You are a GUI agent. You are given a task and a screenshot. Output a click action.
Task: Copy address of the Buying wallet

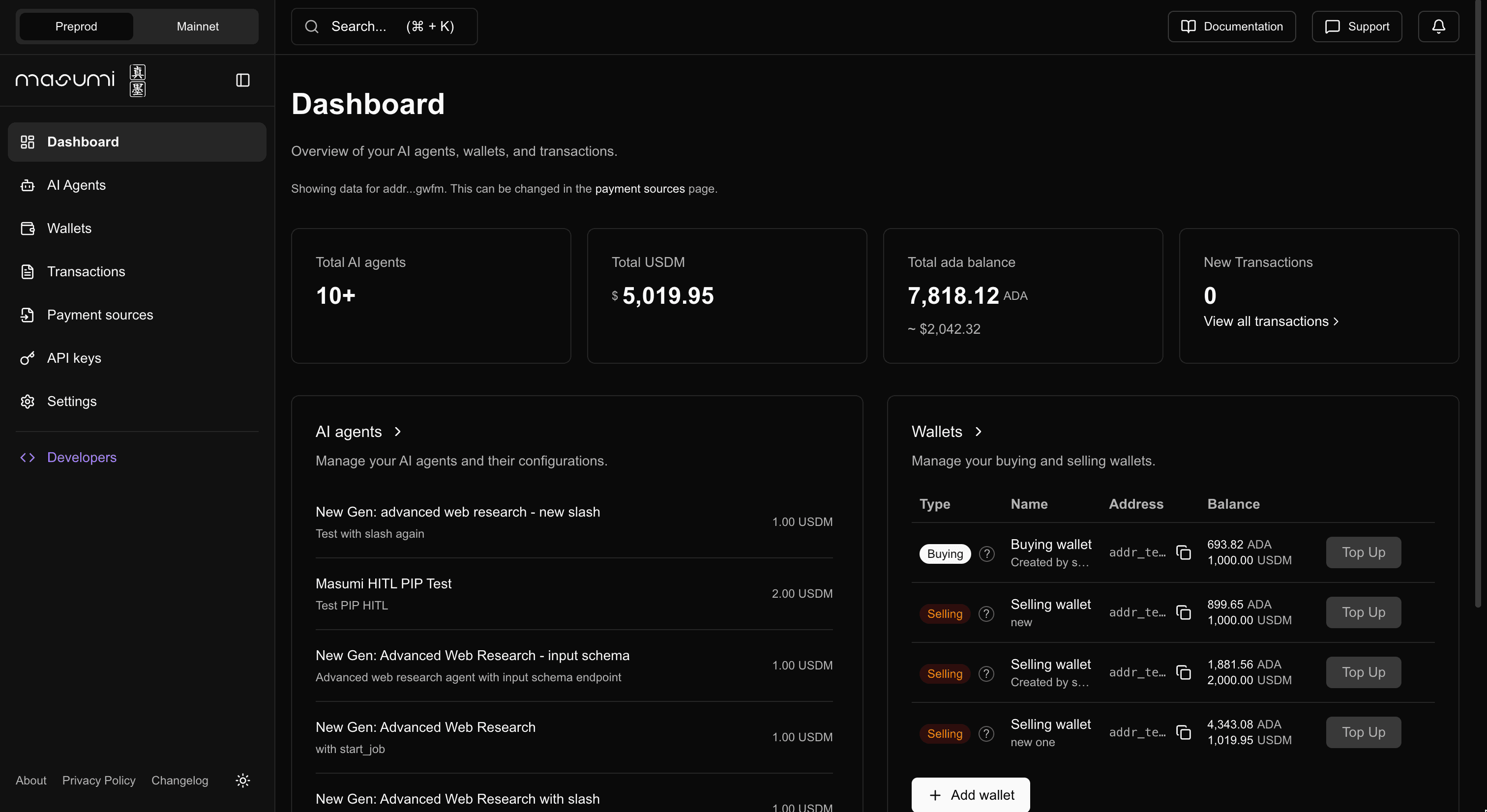pyautogui.click(x=1184, y=553)
